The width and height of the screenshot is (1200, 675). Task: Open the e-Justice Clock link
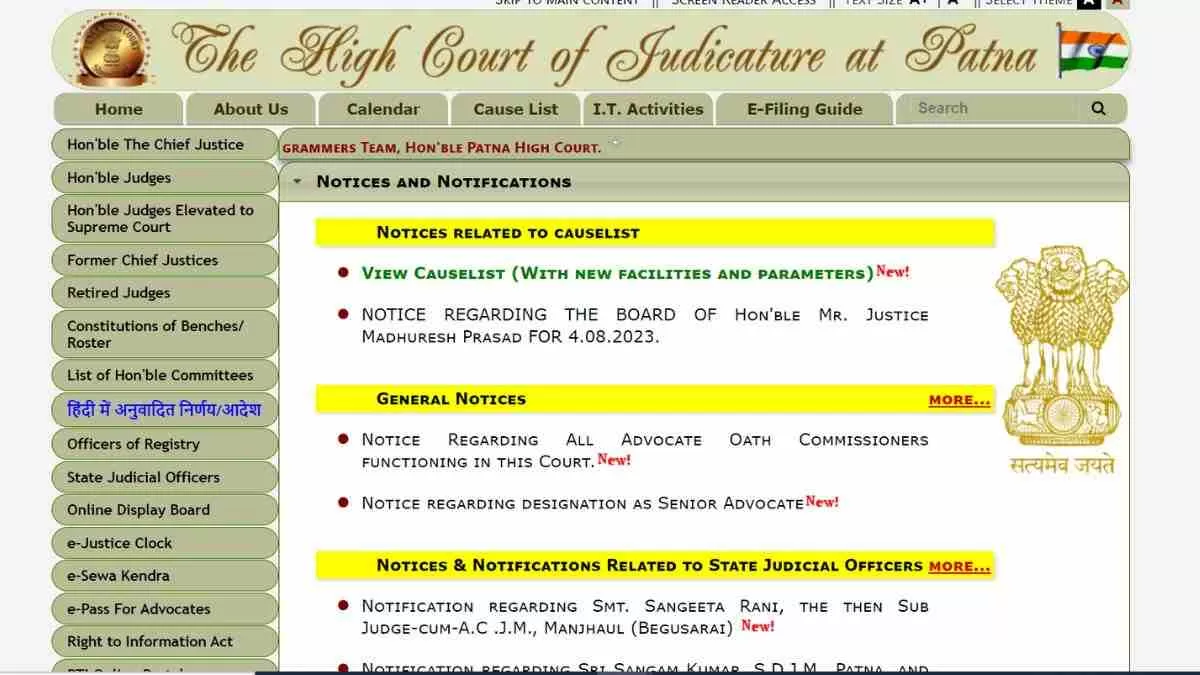165,543
